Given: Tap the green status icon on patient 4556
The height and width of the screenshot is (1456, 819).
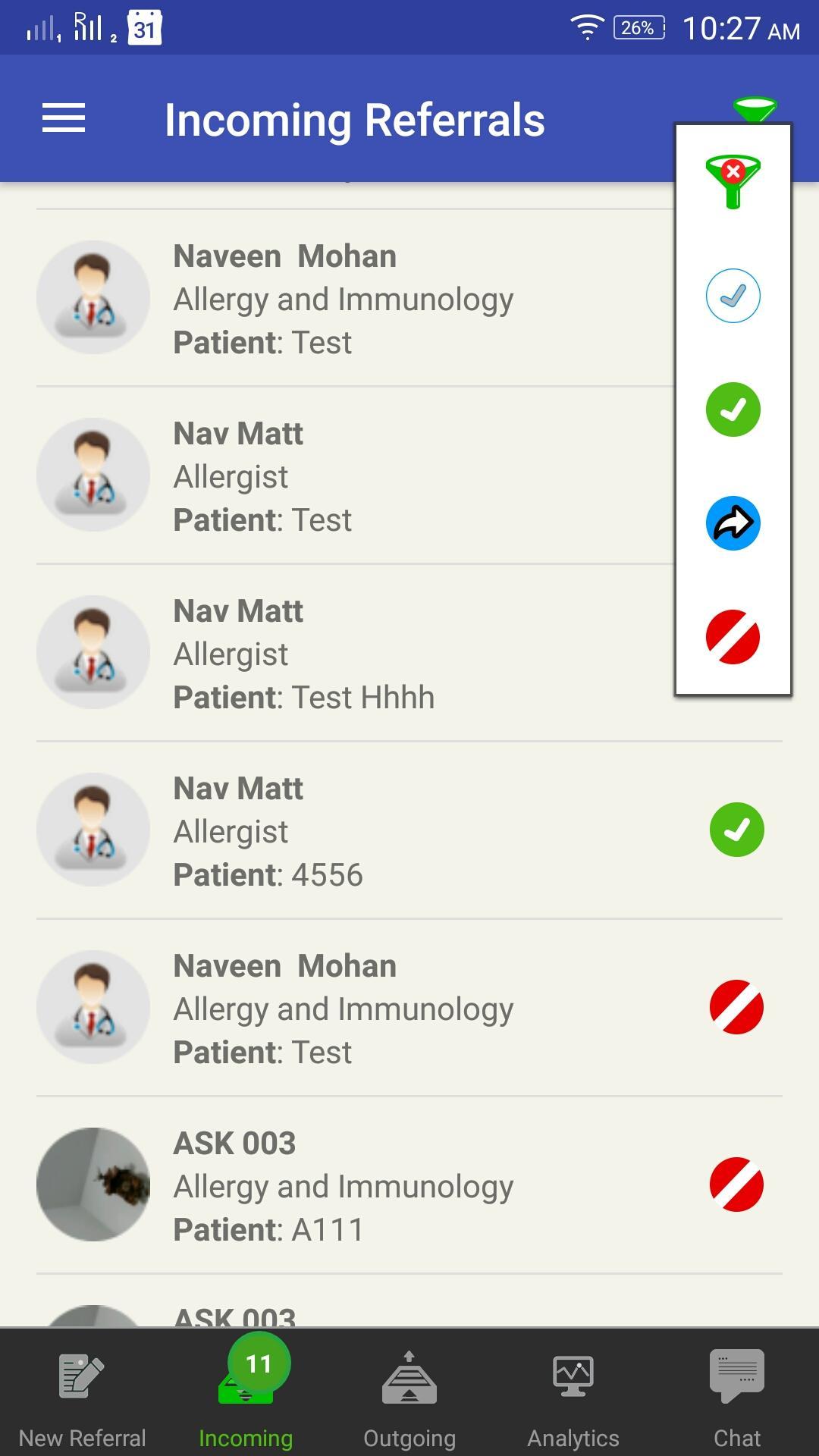Looking at the screenshot, I should tap(736, 830).
